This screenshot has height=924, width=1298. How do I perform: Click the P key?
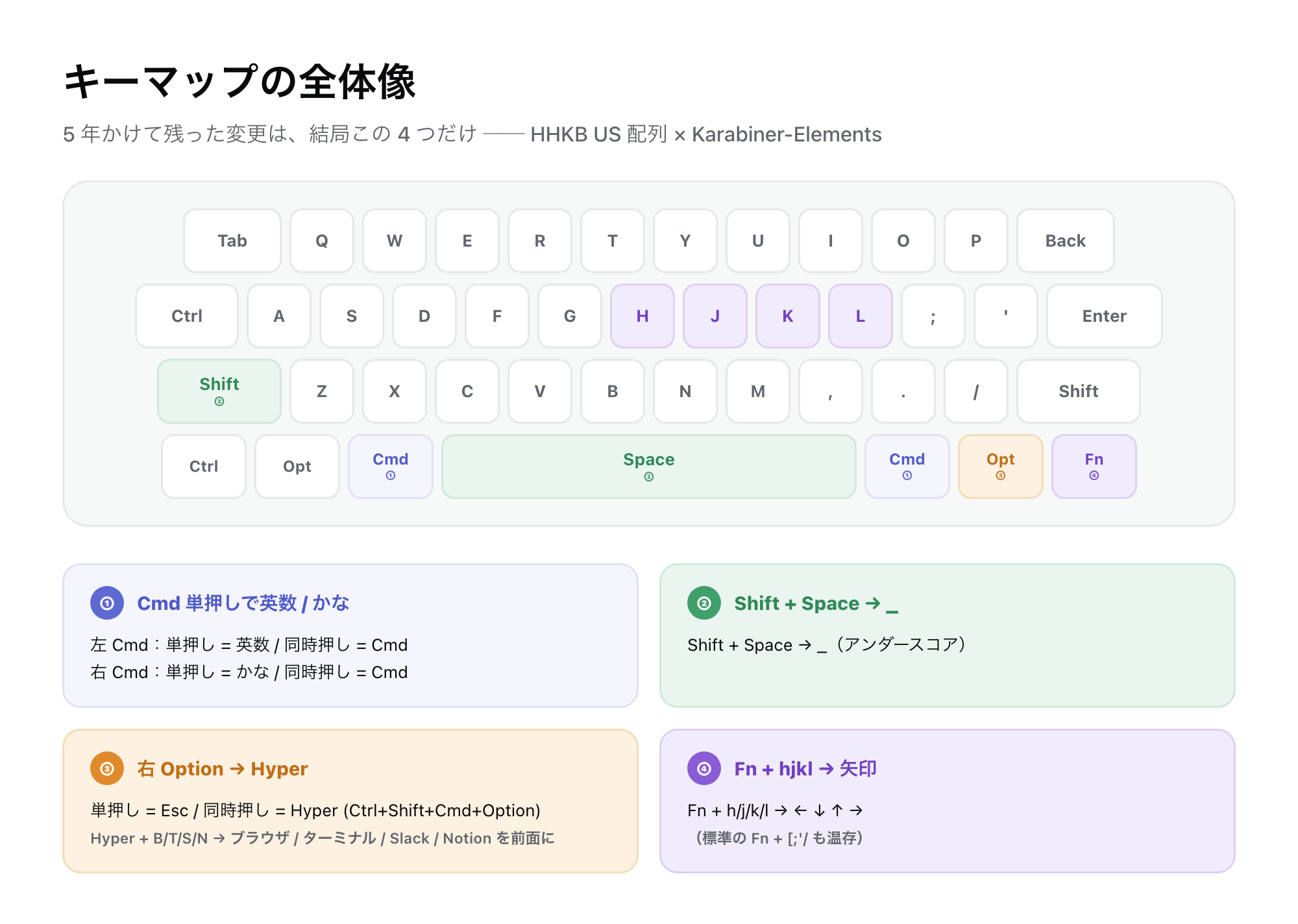[x=976, y=241]
